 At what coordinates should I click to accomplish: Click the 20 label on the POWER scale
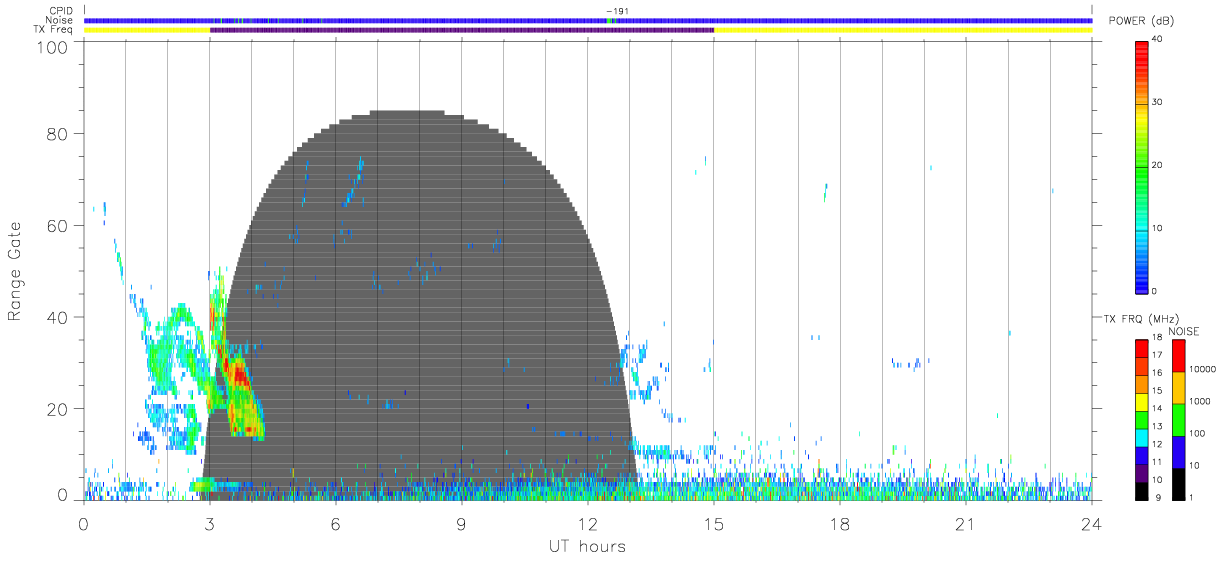(1157, 165)
